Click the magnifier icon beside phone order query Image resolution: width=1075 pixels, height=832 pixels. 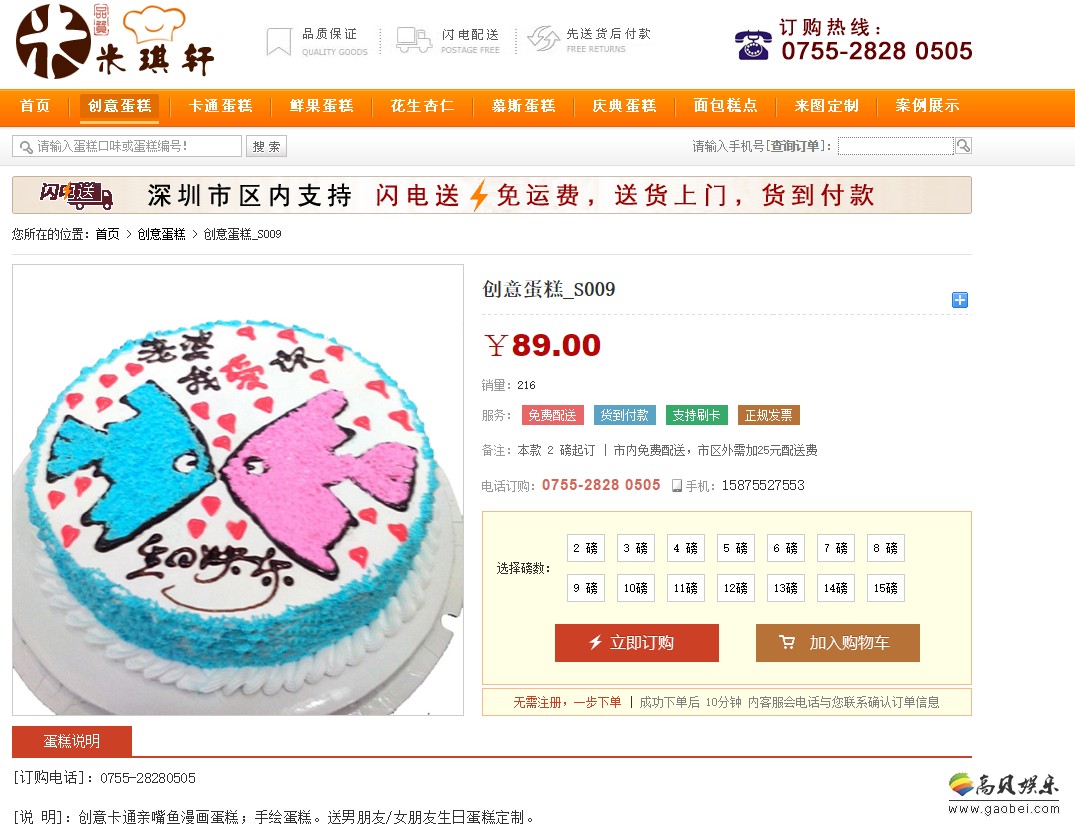(x=963, y=145)
